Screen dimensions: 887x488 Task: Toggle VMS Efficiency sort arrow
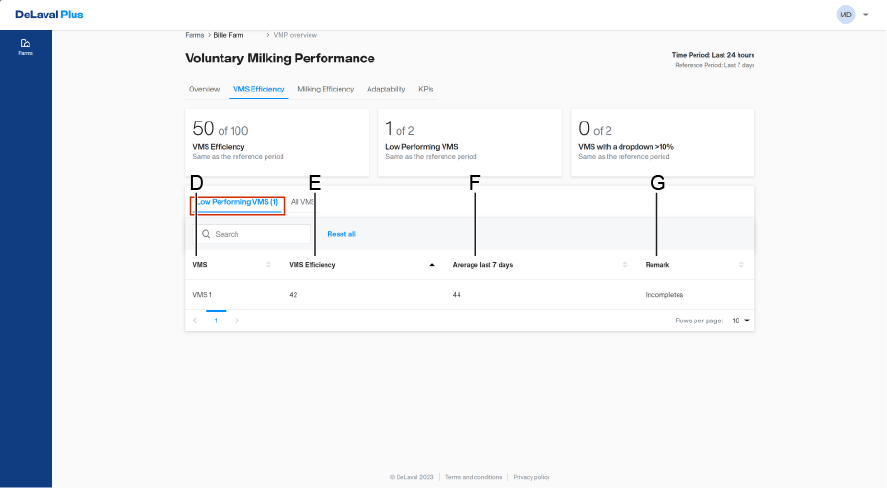click(432, 265)
